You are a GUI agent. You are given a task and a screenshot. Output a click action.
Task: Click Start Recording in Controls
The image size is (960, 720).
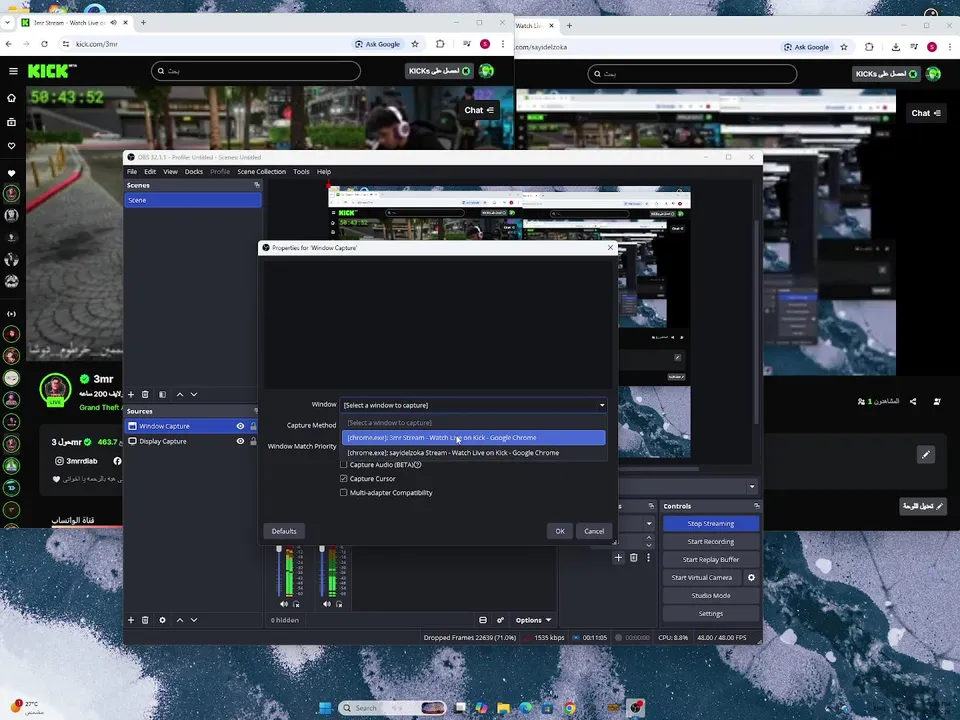point(711,541)
